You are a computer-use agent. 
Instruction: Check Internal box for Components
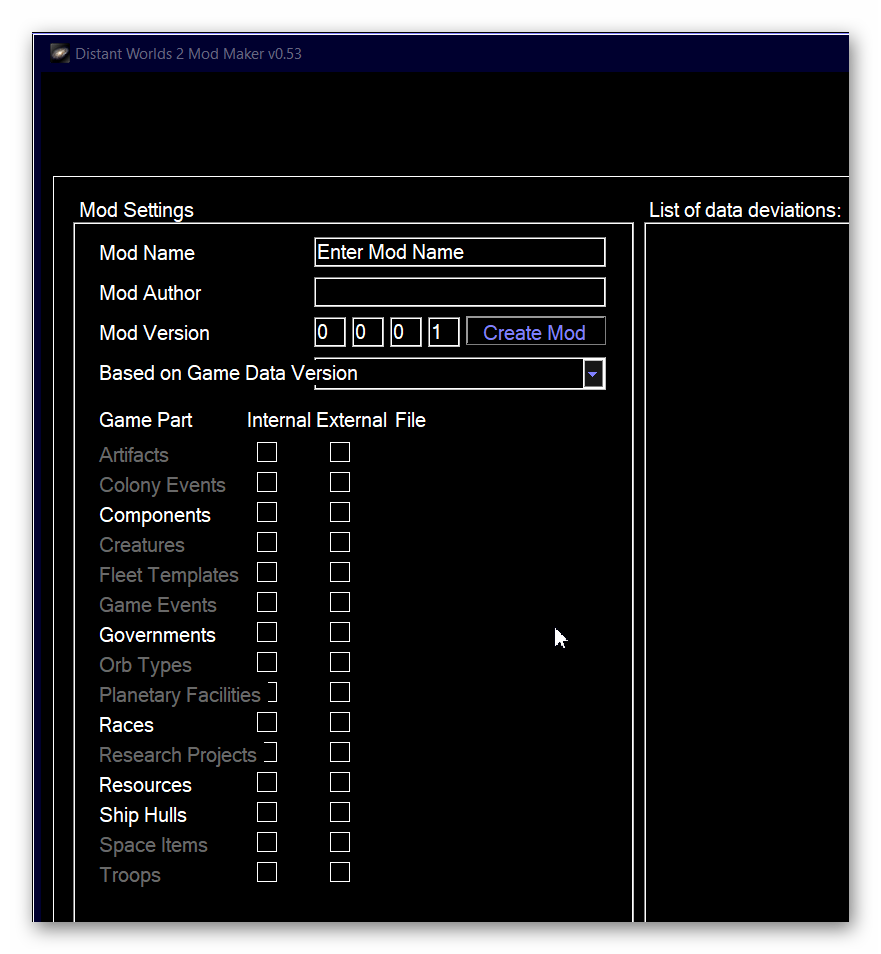tap(266, 512)
